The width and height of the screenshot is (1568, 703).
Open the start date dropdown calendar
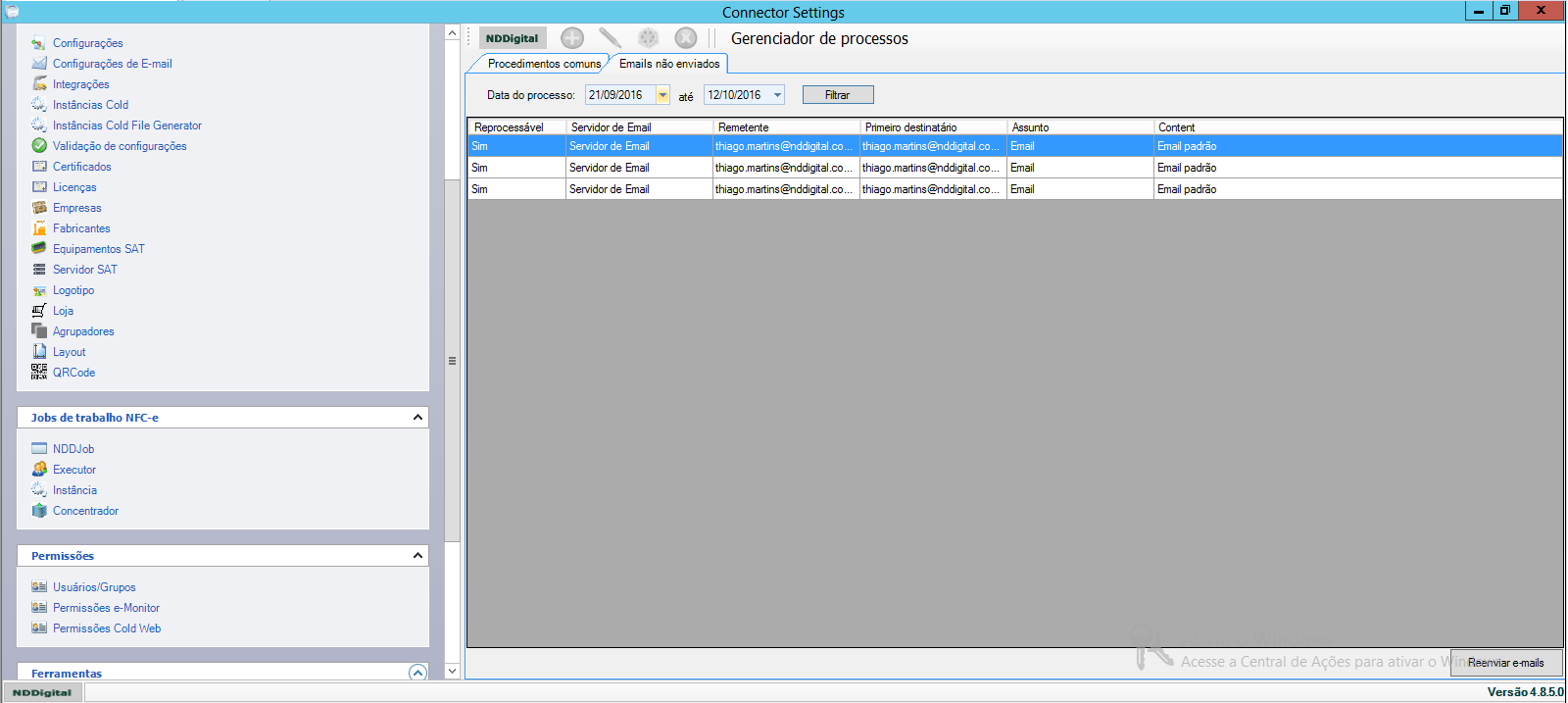(x=662, y=95)
